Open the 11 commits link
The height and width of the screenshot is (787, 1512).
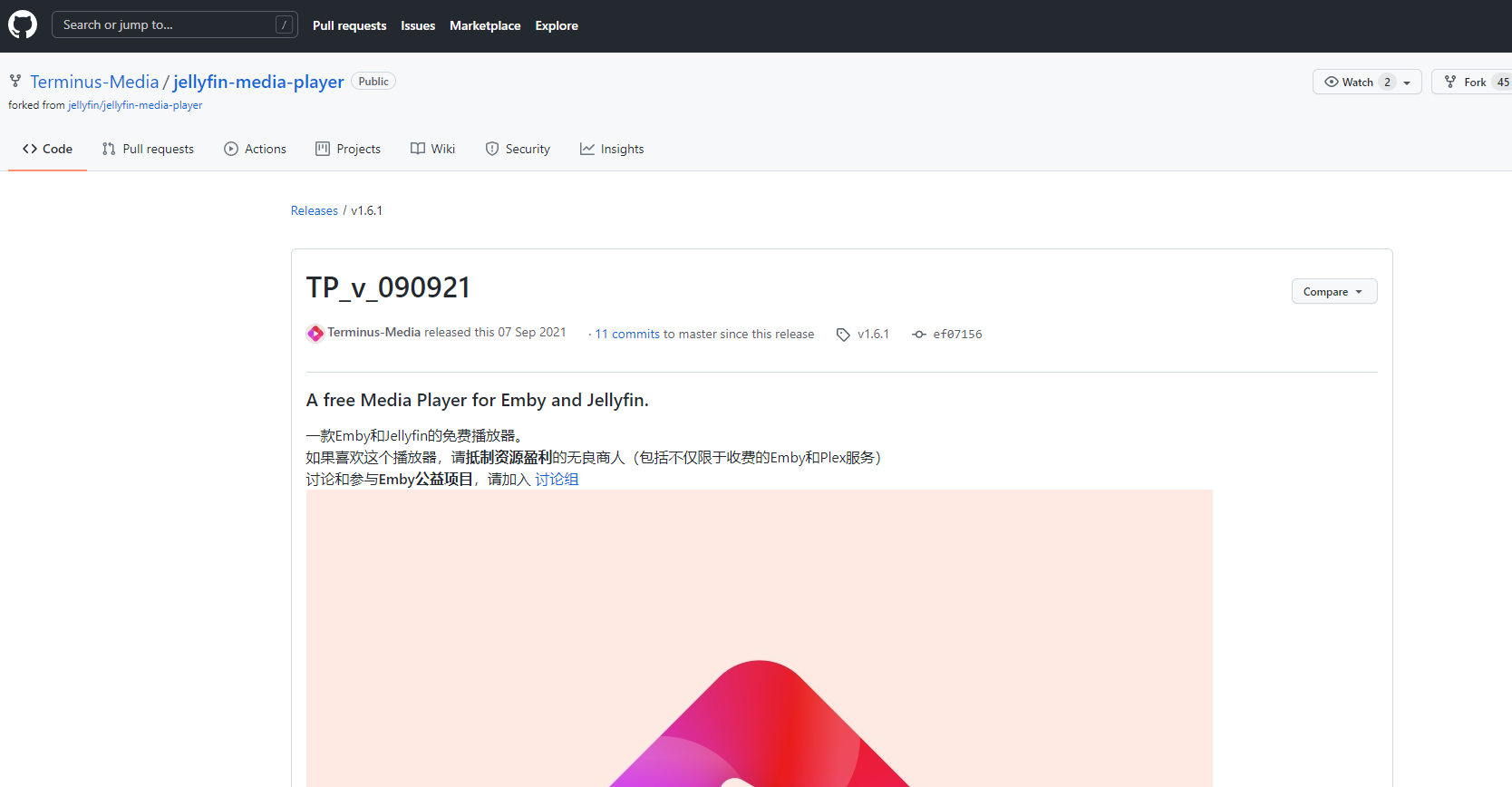coord(627,334)
